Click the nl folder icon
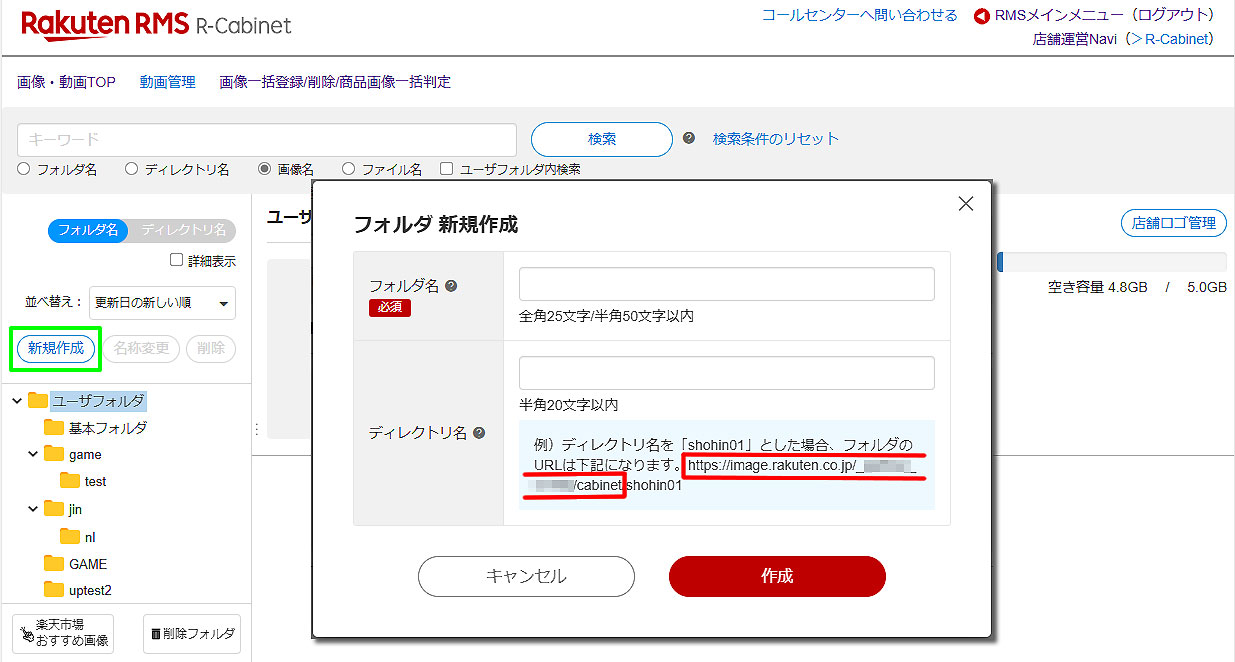1235x662 pixels. pos(70,536)
